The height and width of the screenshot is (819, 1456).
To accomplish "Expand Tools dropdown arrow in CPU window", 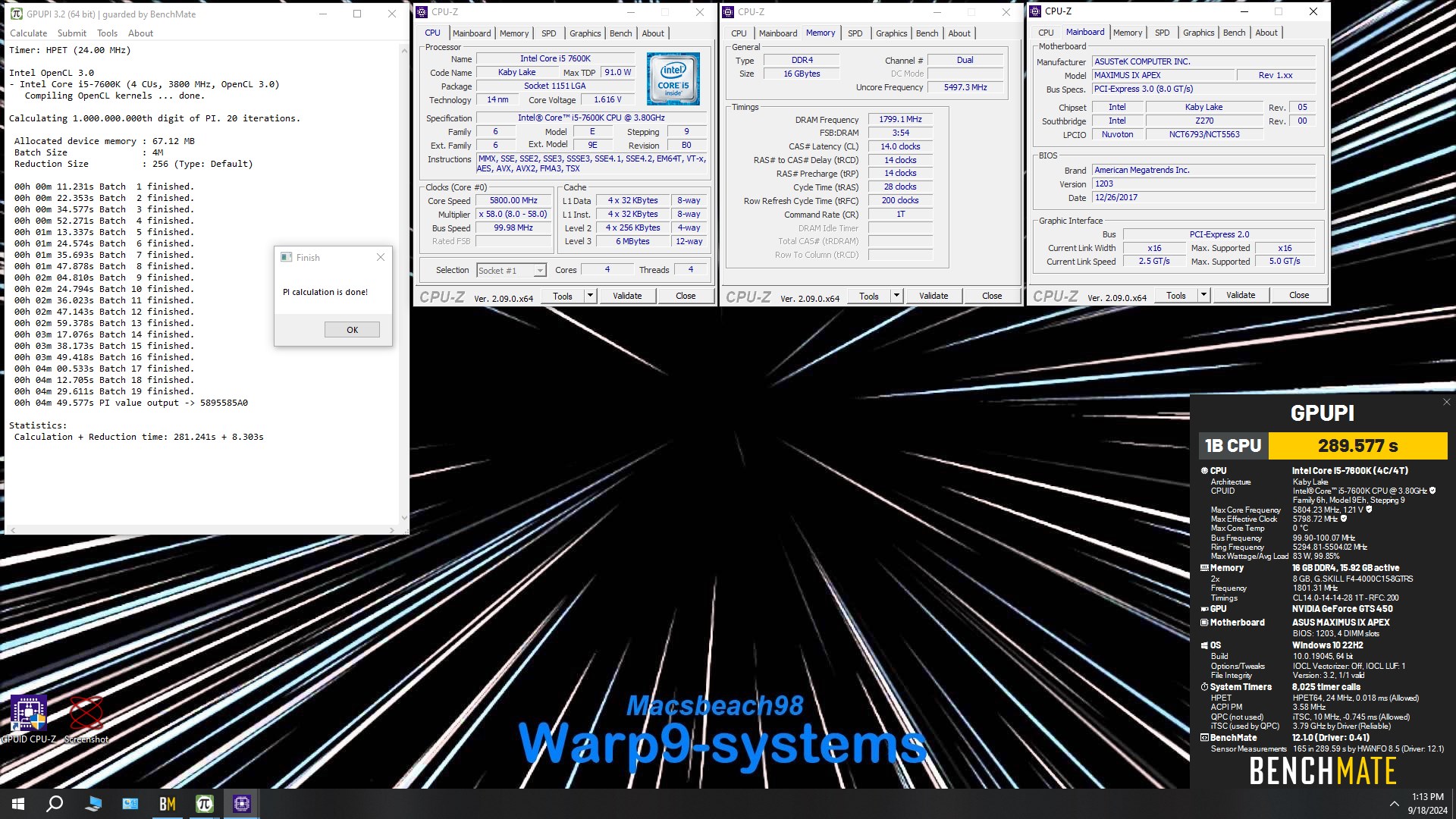I will 590,296.
